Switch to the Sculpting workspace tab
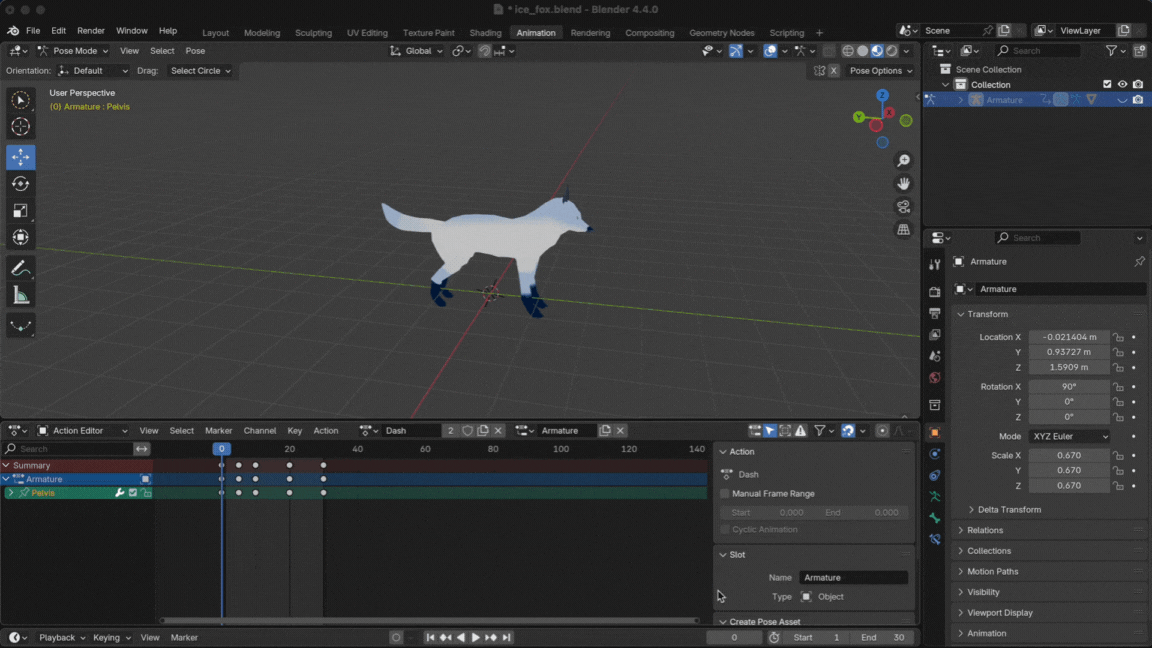The height and width of the screenshot is (648, 1152). tap(313, 32)
